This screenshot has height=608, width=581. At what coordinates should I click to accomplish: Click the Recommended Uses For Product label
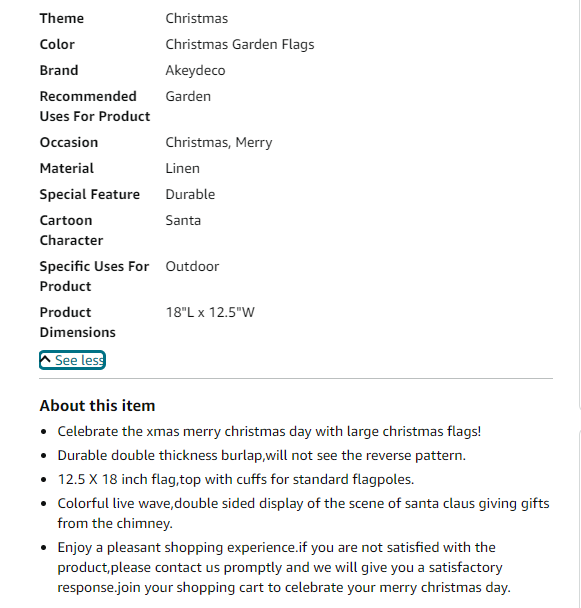(x=95, y=106)
